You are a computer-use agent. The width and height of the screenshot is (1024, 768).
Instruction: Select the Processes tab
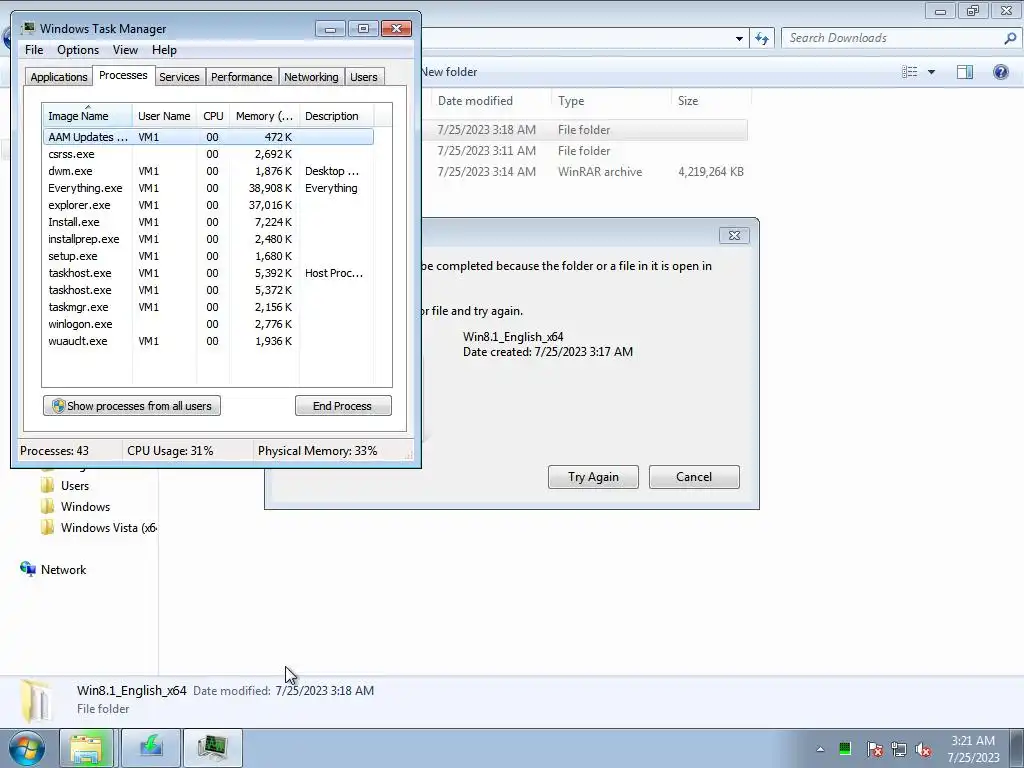click(123, 75)
